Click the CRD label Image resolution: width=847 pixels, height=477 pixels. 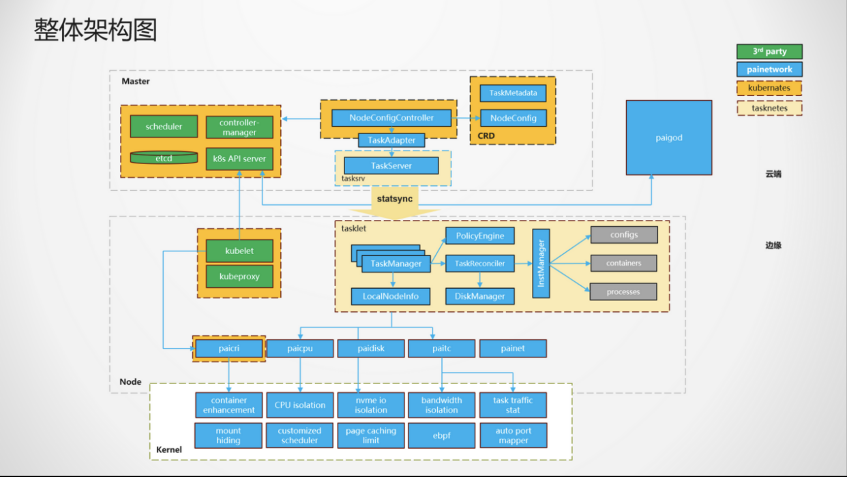[x=486, y=136]
